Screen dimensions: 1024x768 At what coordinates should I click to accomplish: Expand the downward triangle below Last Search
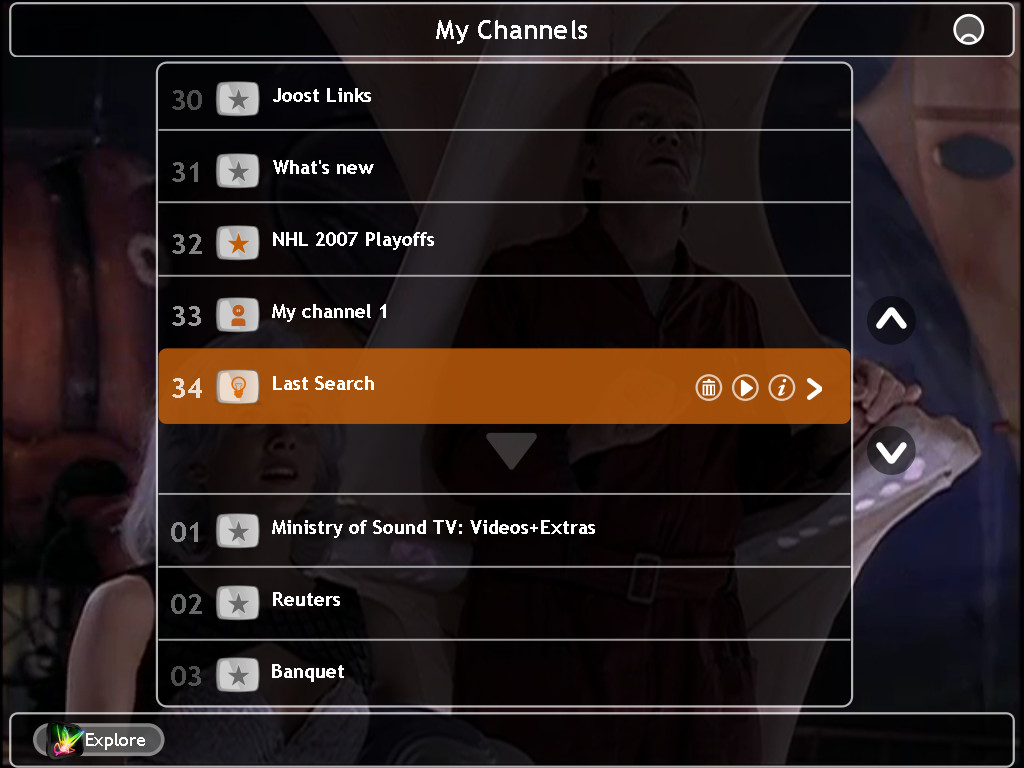click(x=511, y=451)
